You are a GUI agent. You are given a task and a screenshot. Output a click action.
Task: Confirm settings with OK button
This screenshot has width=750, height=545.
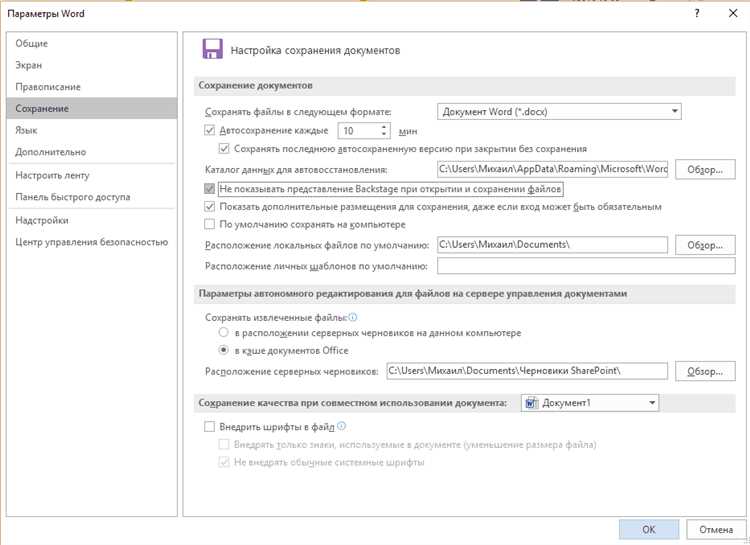pos(649,530)
